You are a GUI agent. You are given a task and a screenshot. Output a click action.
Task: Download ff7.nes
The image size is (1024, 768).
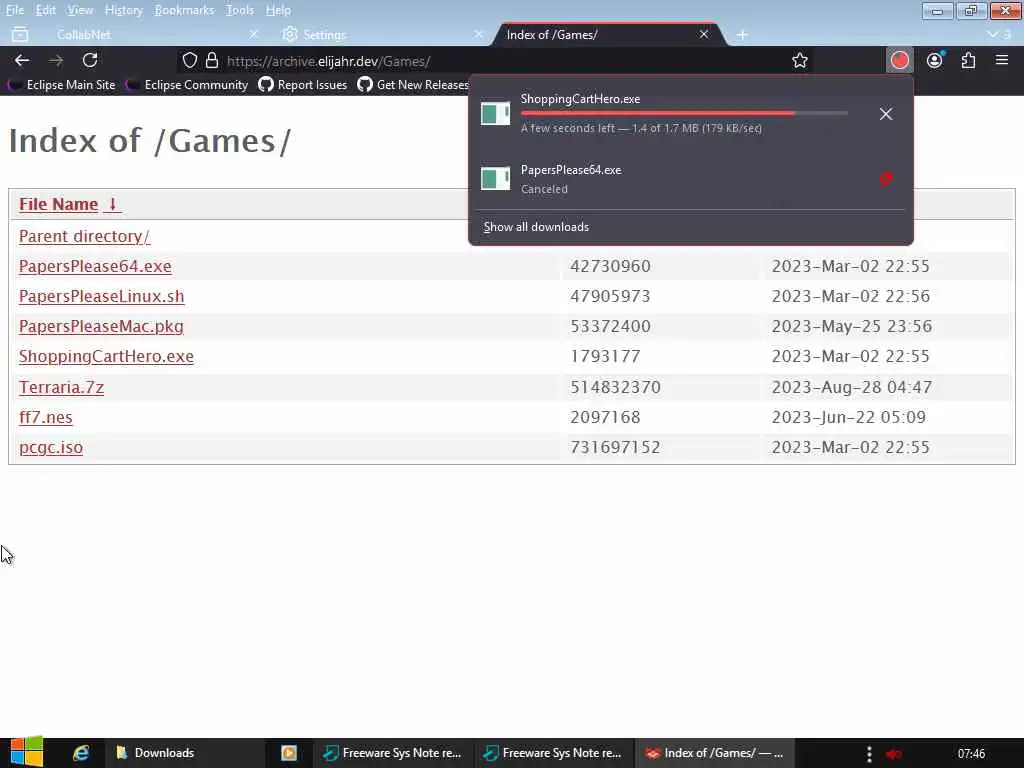coord(46,417)
